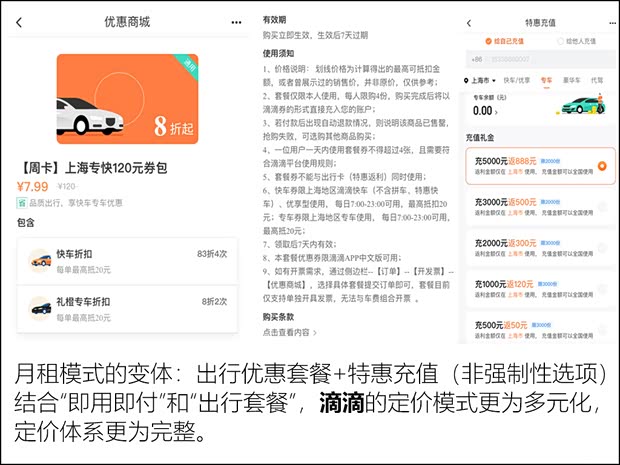Open the 0.00 专车余额 balance details
This screenshot has height=465, width=620.
tap(485, 111)
